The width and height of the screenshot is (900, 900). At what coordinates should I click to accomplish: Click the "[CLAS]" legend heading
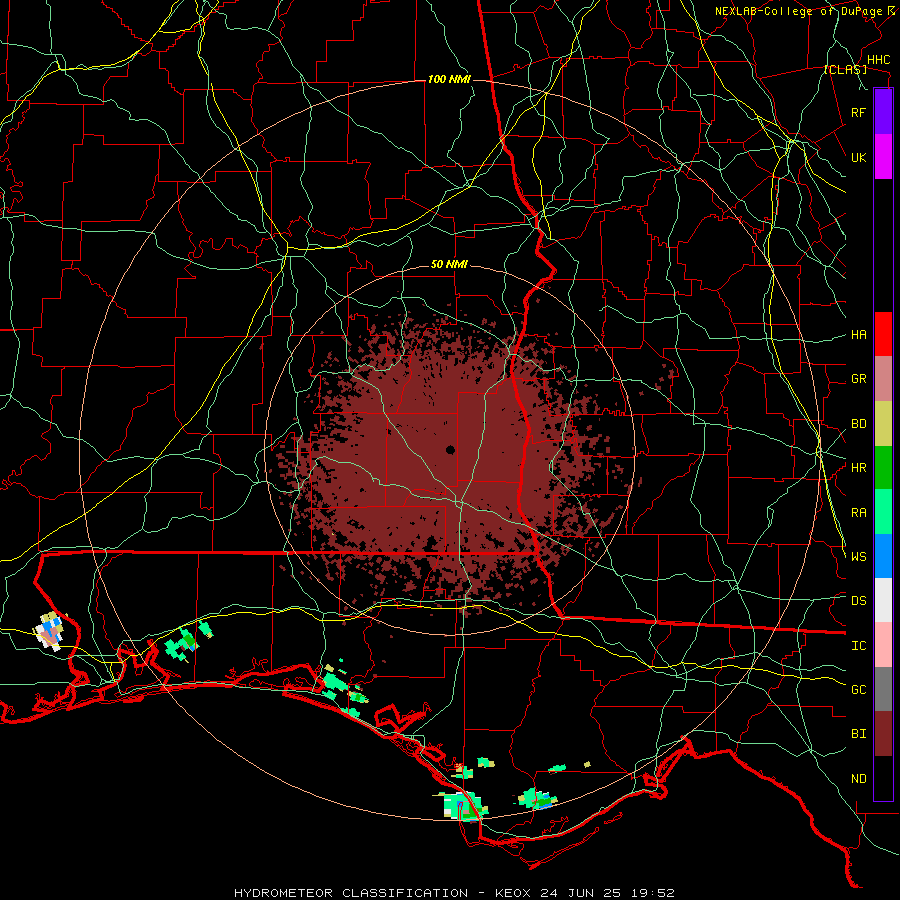845,69
